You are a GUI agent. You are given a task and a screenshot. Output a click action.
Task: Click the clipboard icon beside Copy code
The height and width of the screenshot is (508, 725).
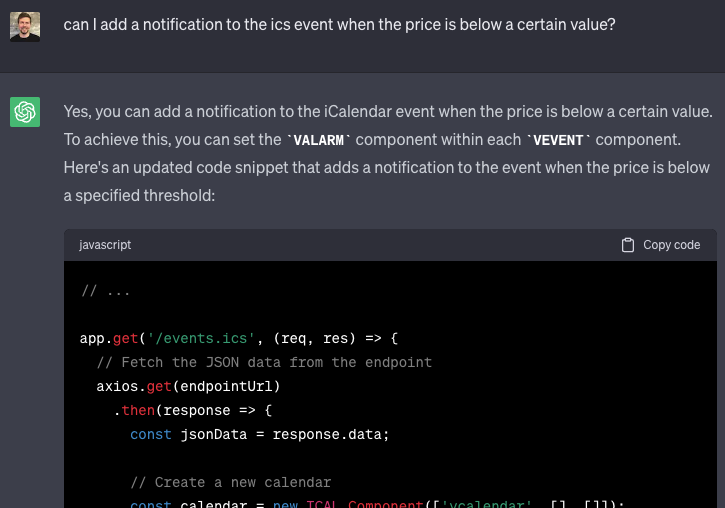(628, 245)
